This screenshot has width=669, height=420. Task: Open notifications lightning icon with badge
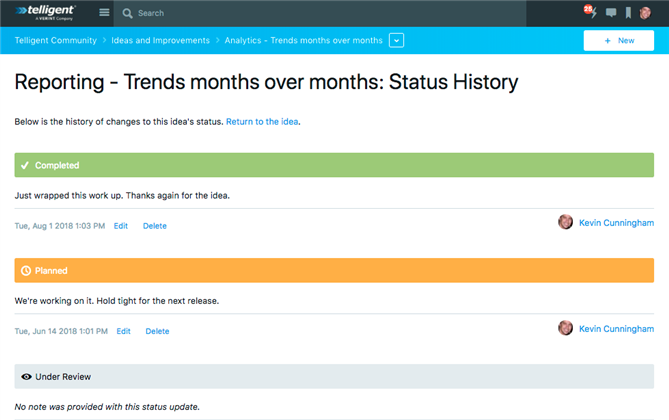tap(590, 12)
